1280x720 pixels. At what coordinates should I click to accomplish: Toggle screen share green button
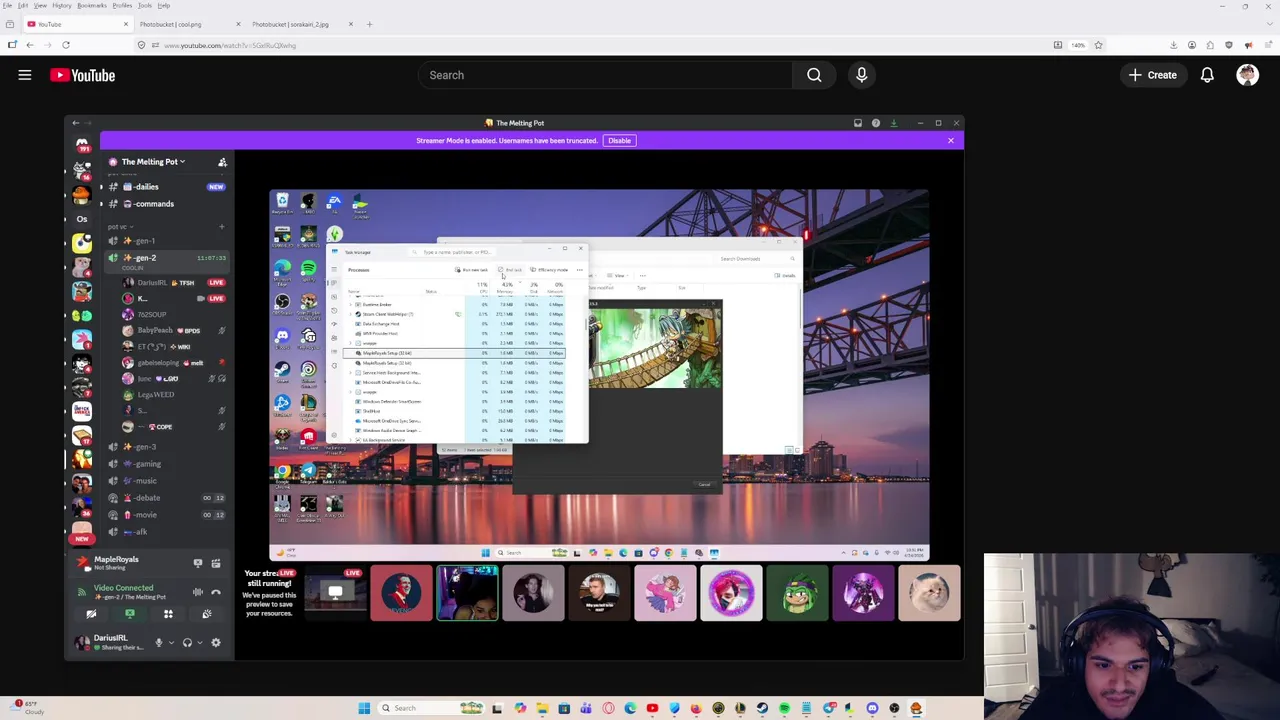[x=129, y=614]
